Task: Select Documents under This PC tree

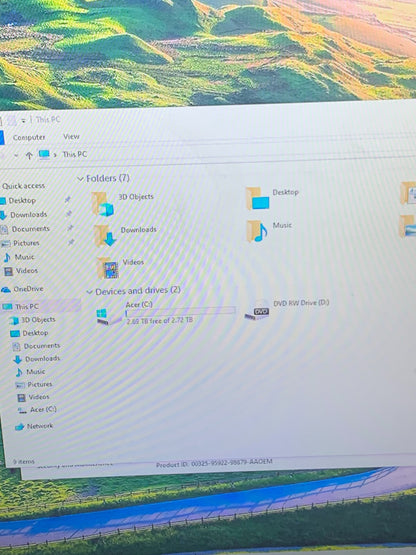Action: tap(42, 345)
